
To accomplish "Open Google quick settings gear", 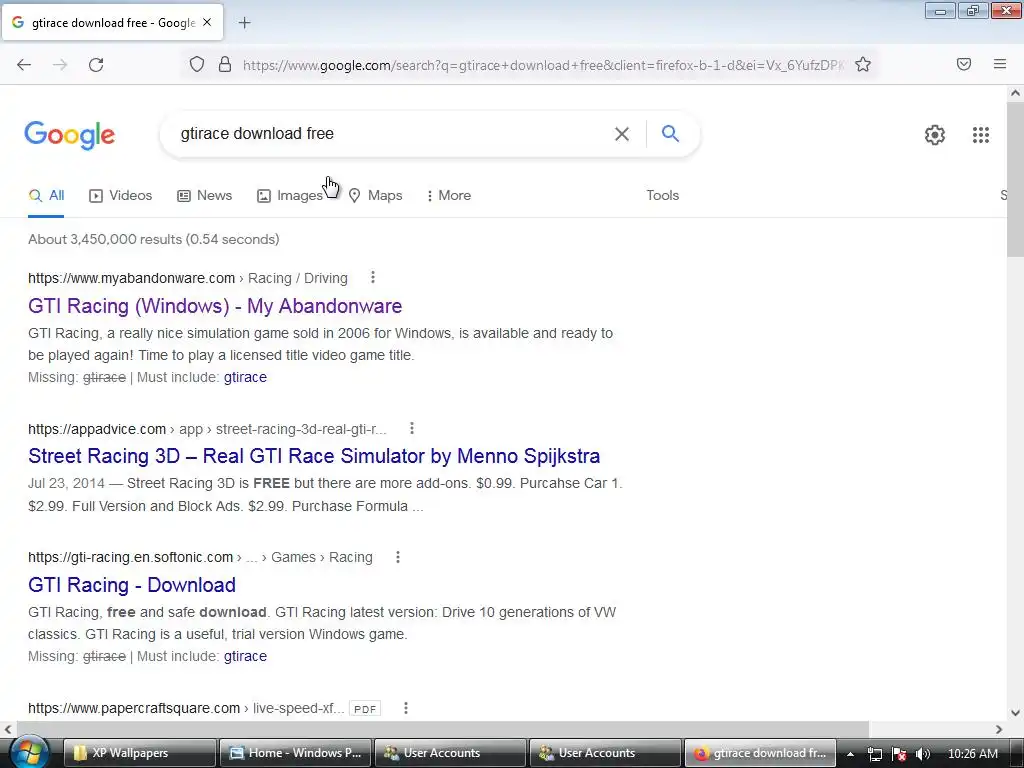I will (x=935, y=135).
